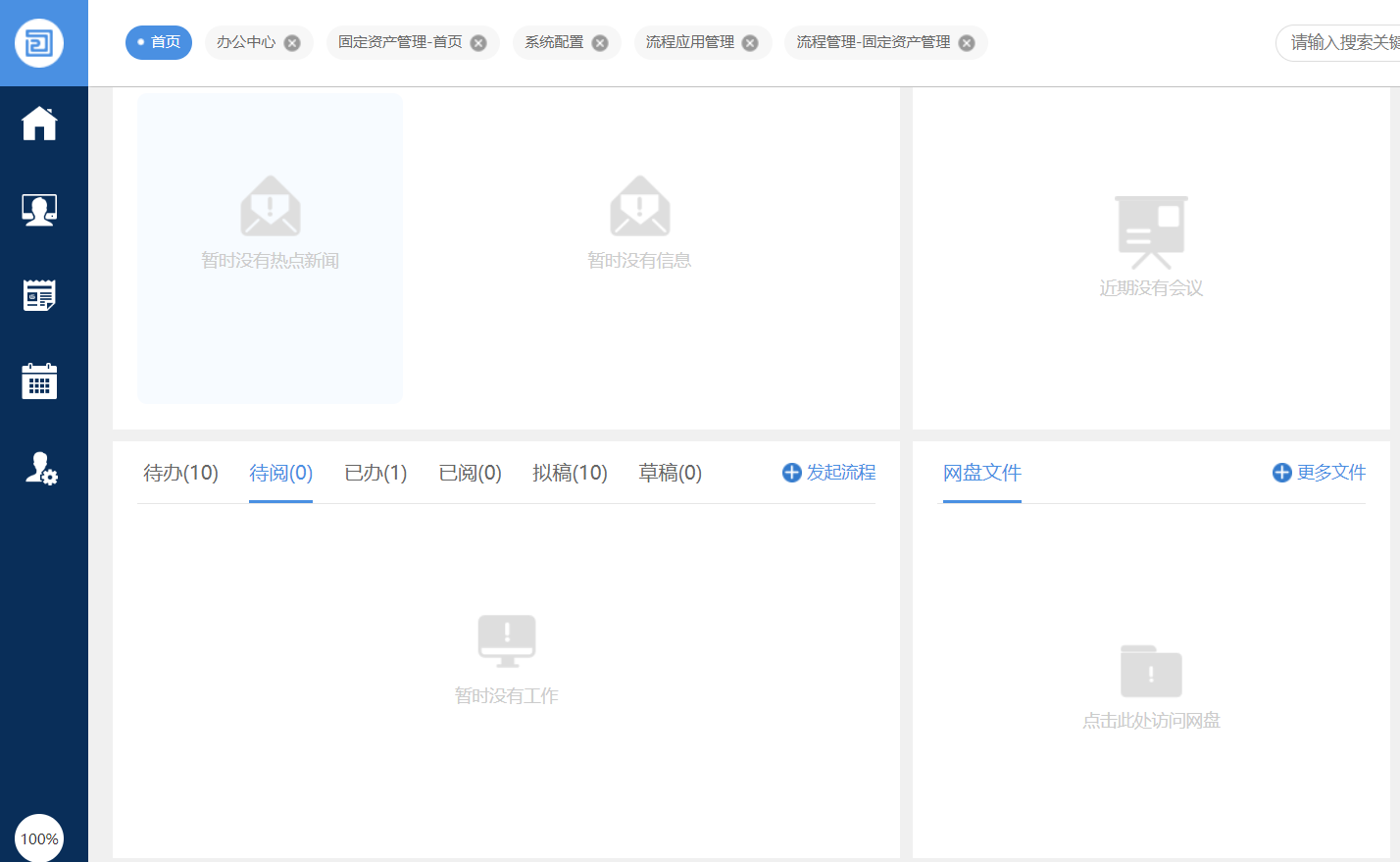Click the 更多文件 link
The height and width of the screenshot is (862, 1400).
pos(1319,473)
